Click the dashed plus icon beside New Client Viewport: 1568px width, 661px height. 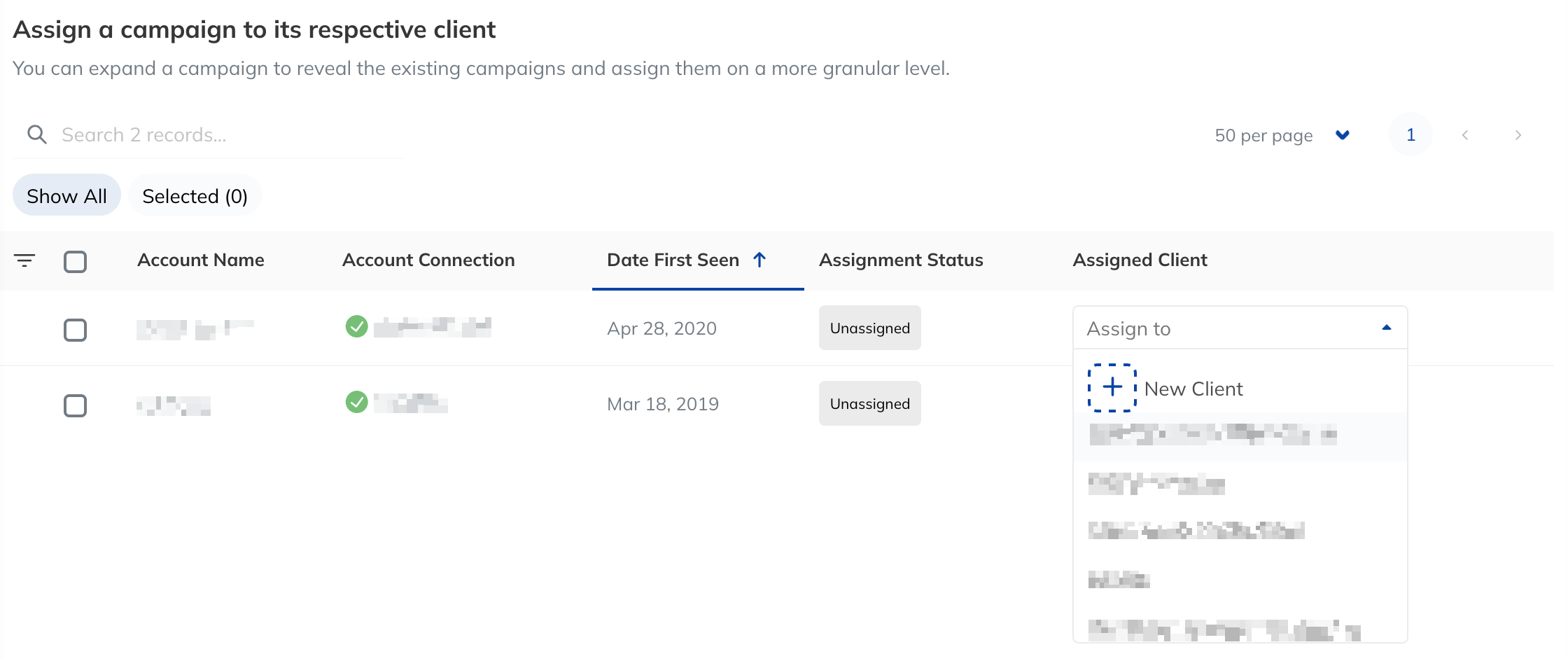(x=1112, y=387)
